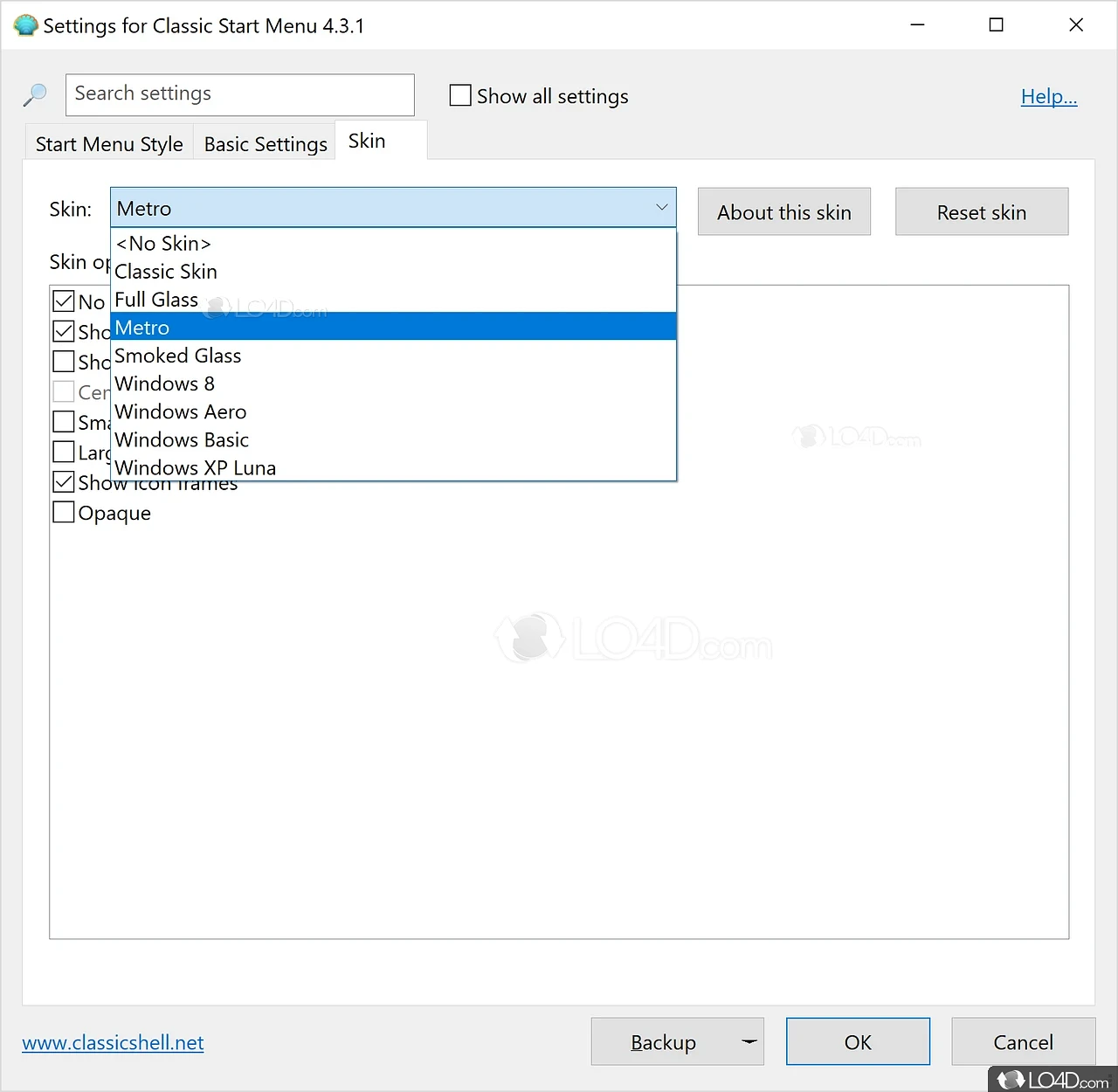Tick the checkbox of the partly hidden Larg option
This screenshot has width=1118, height=1092.
point(64,452)
